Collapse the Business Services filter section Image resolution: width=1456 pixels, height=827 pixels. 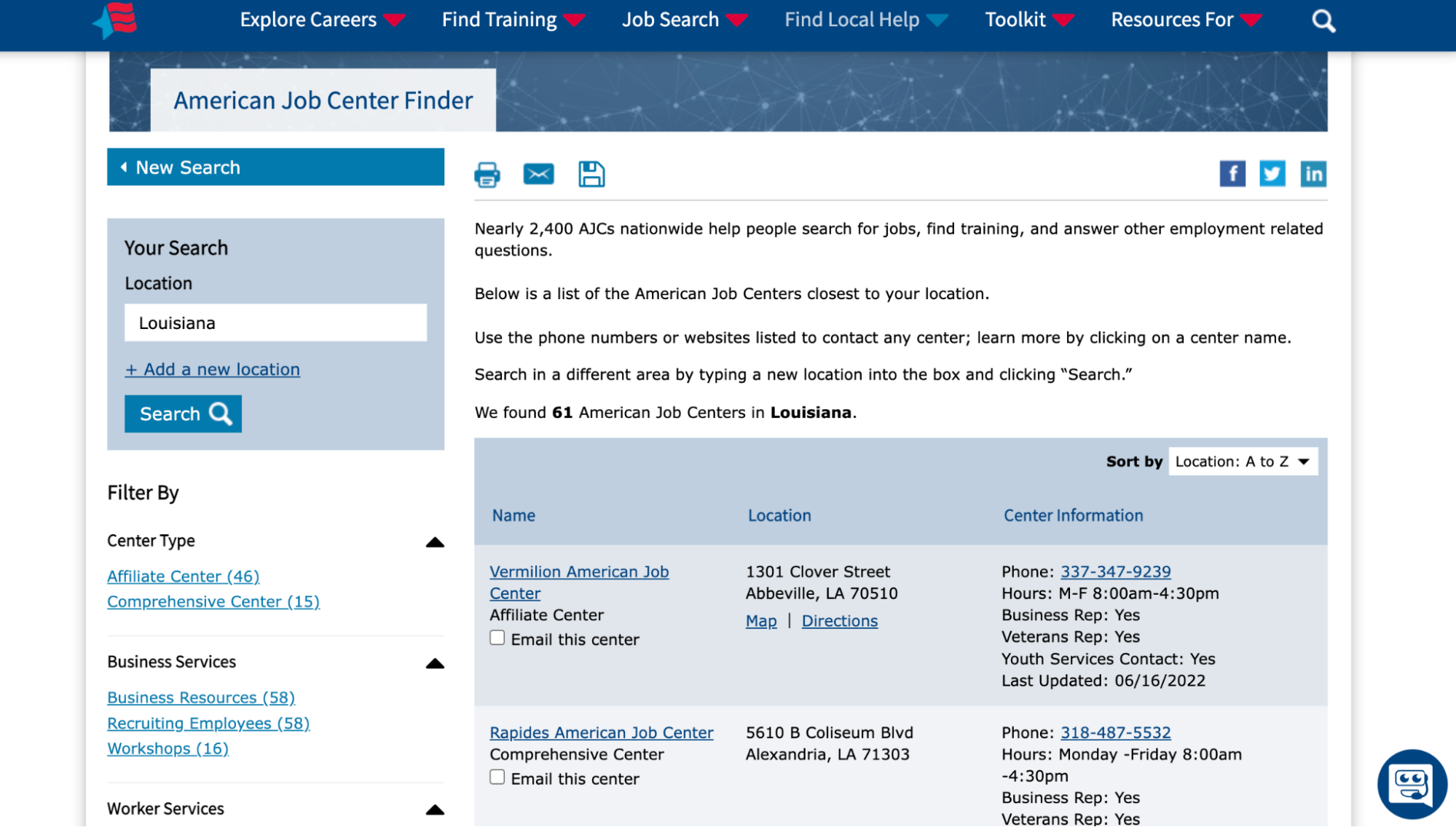click(x=435, y=663)
